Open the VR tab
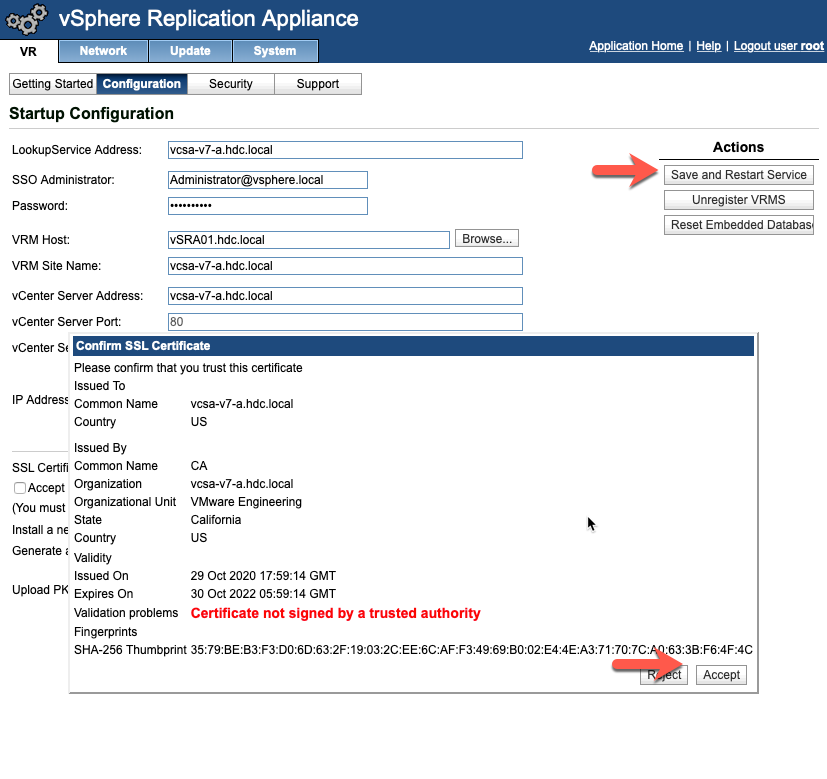Image resolution: width=827 pixels, height=779 pixels. (x=28, y=51)
